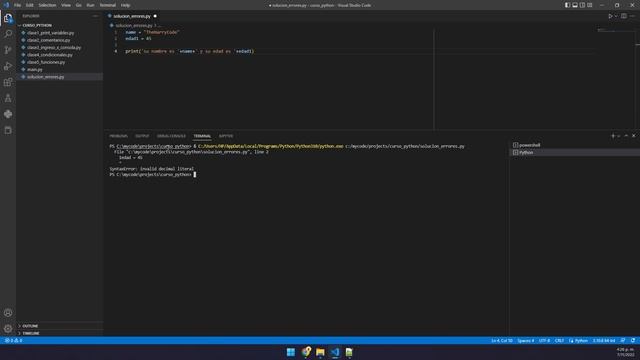Image resolution: width=640 pixels, height=360 pixels.
Task: Toggle the Secondary Side Bar layout icon
Action: 582,5
